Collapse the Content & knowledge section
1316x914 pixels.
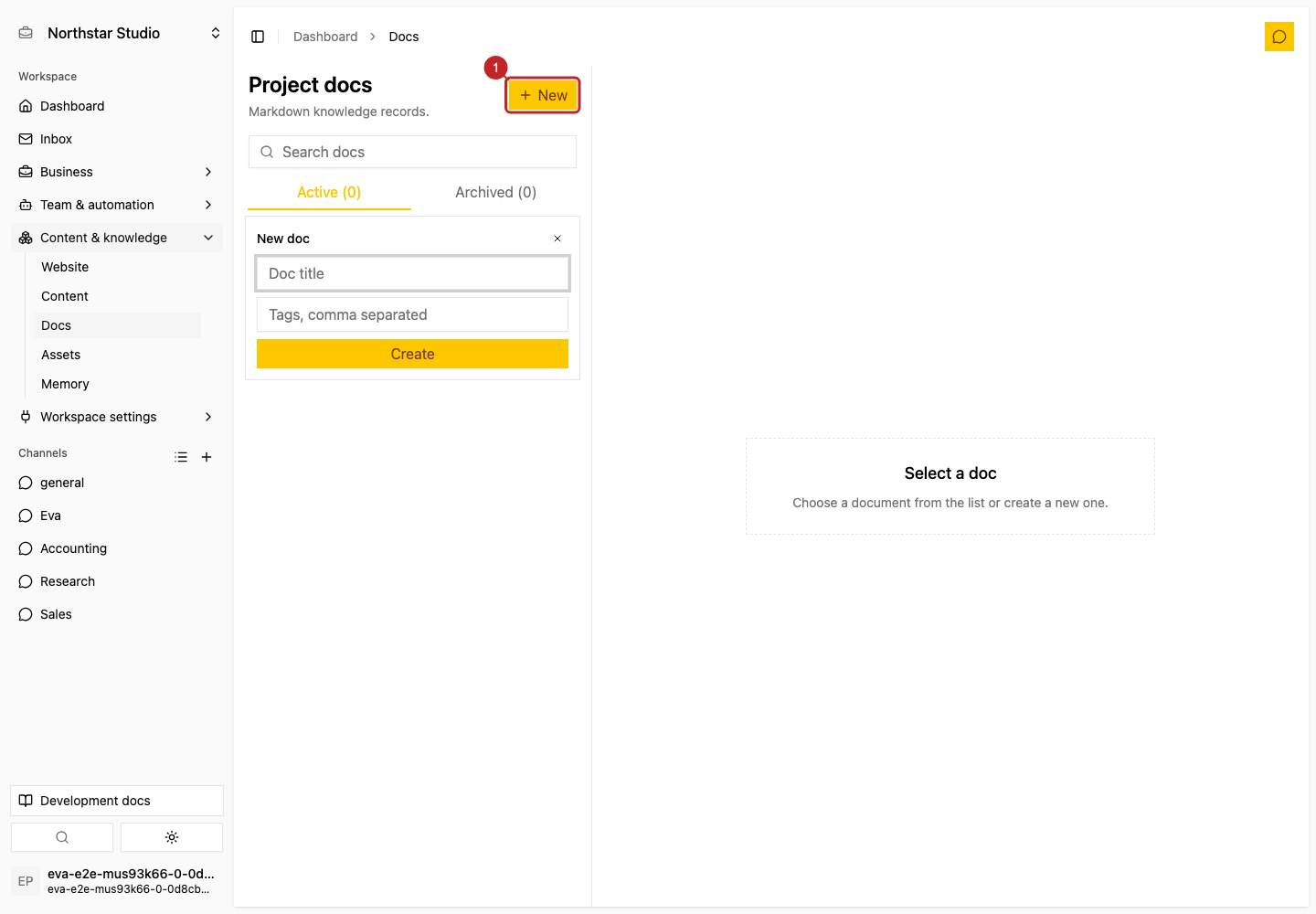coord(117,238)
